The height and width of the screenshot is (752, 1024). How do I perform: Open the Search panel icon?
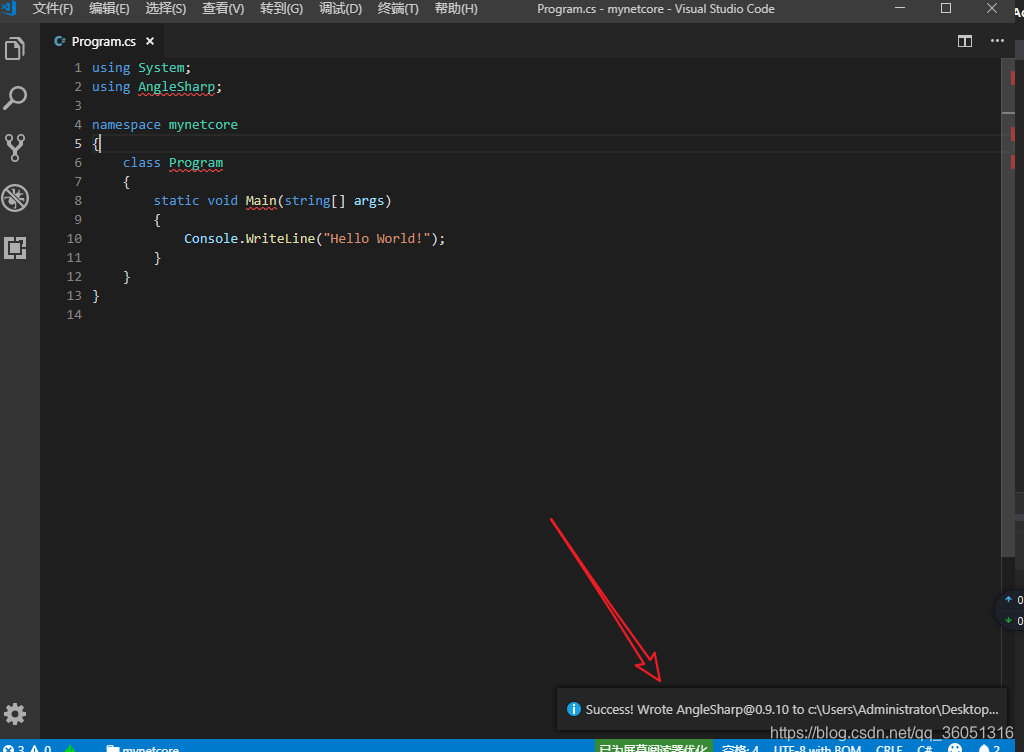coord(15,97)
